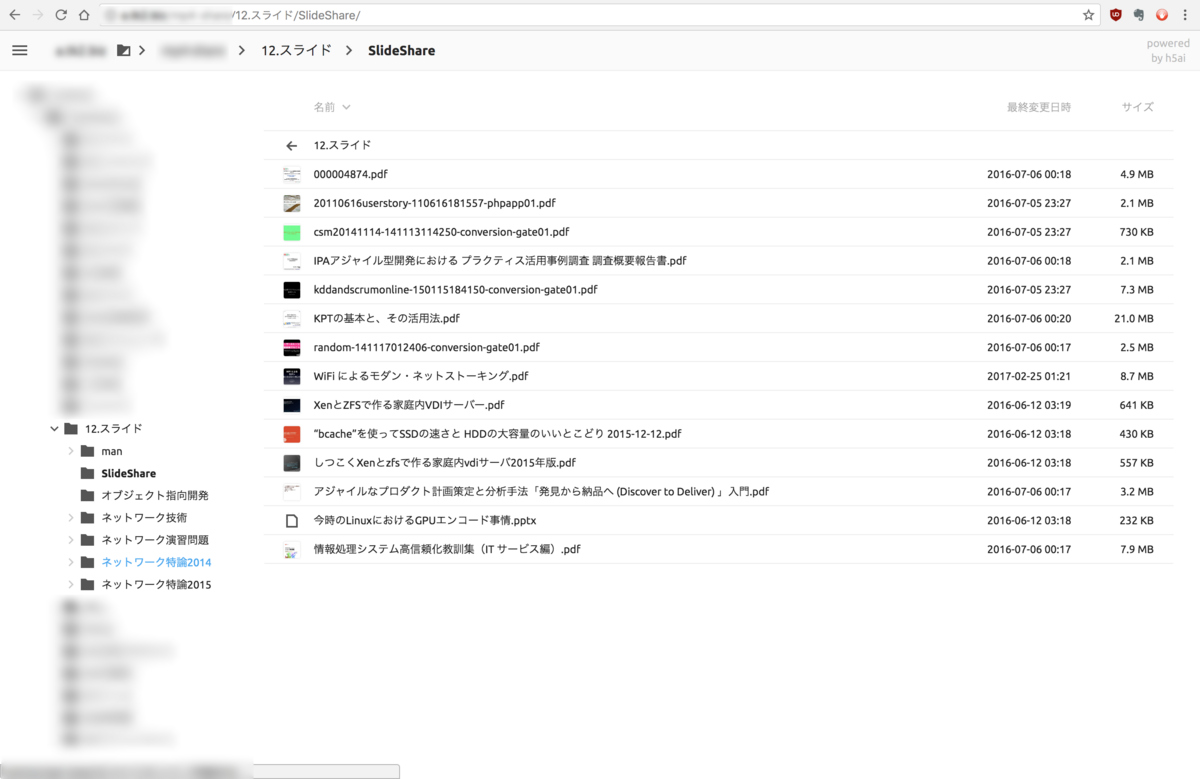The height and width of the screenshot is (779, 1200).
Task: Click the left arrow parent-folder icon
Action: coord(291,146)
